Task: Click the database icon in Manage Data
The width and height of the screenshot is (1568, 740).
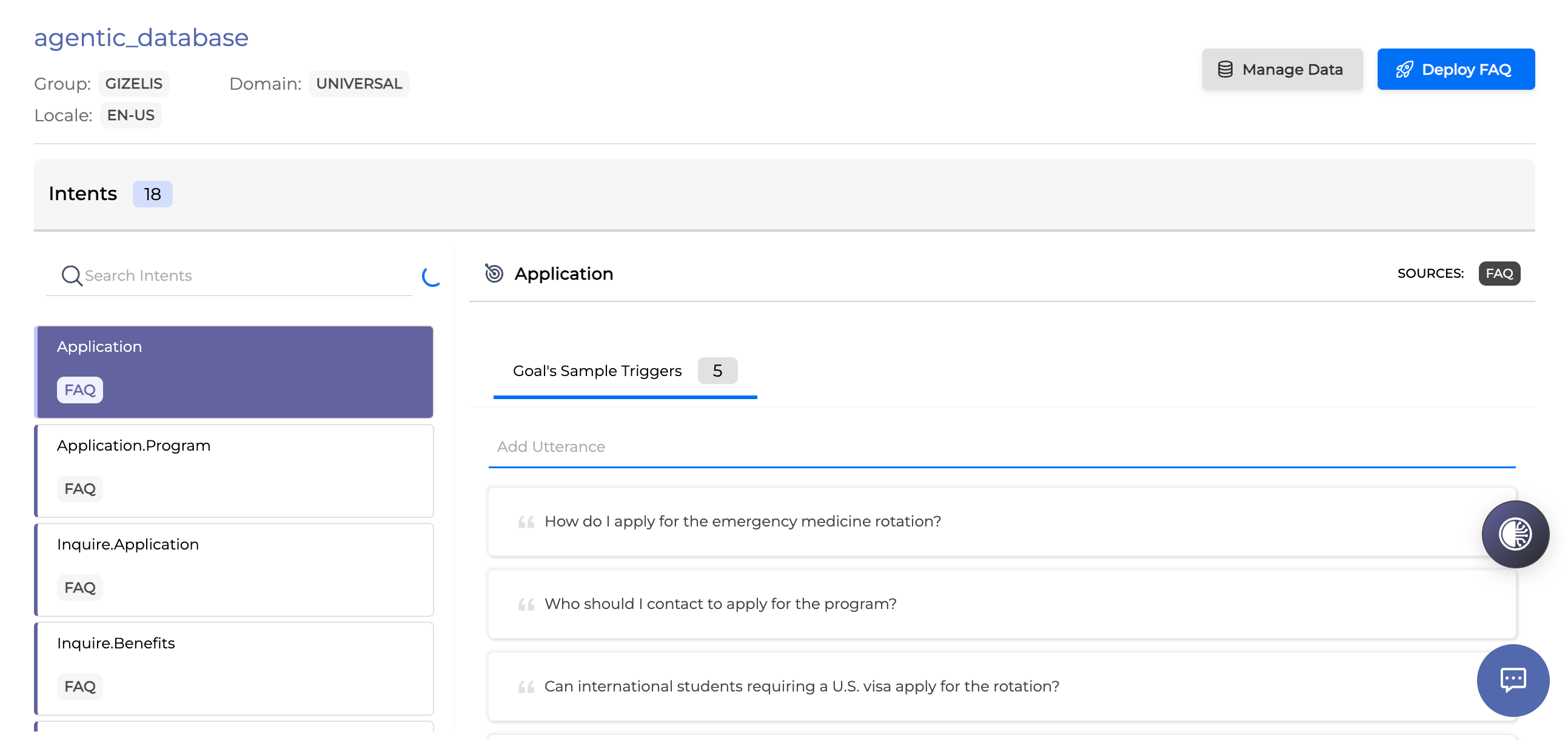Action: point(1225,69)
